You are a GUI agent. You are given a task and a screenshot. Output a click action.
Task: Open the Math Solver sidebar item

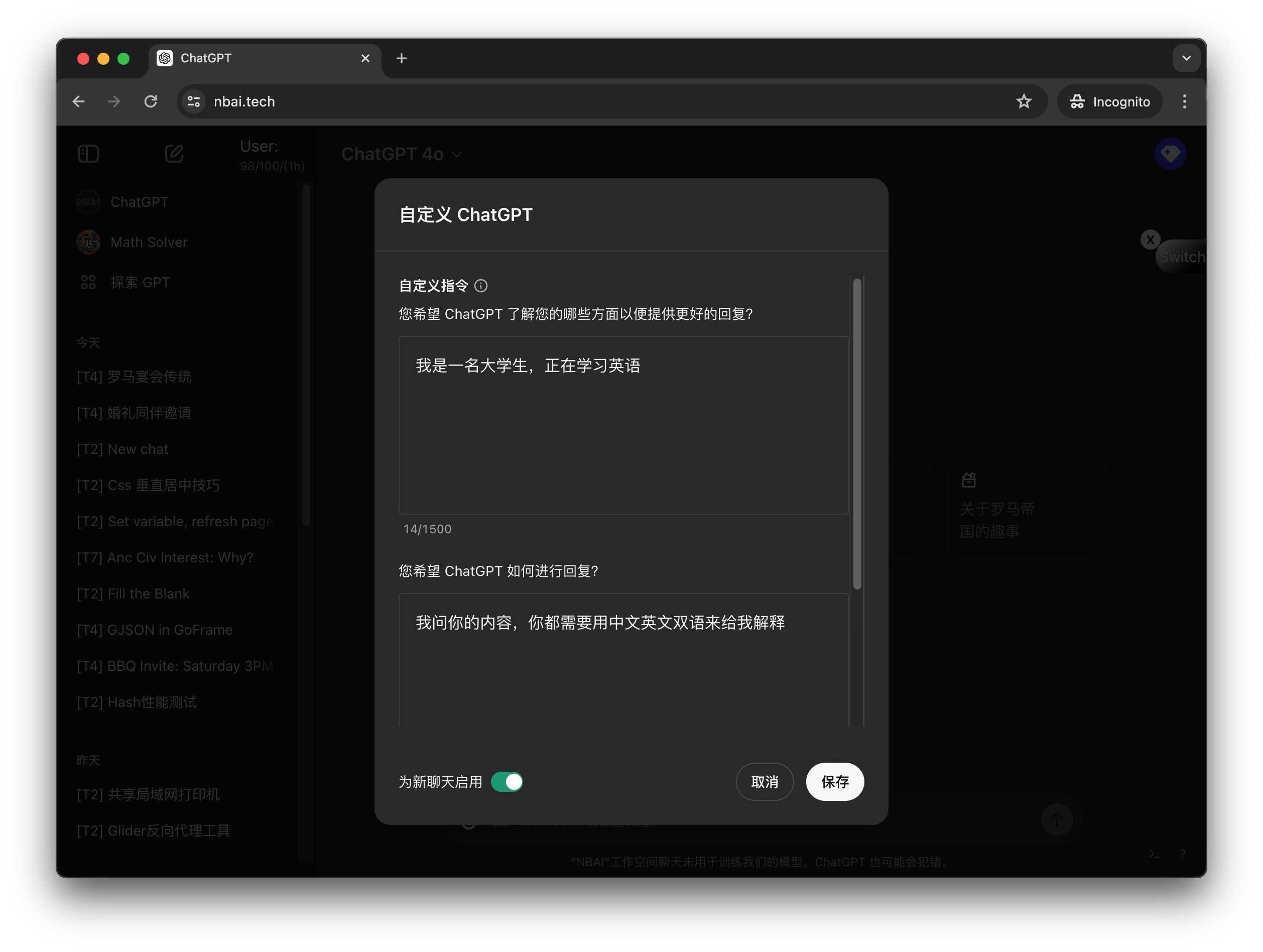[x=149, y=242]
